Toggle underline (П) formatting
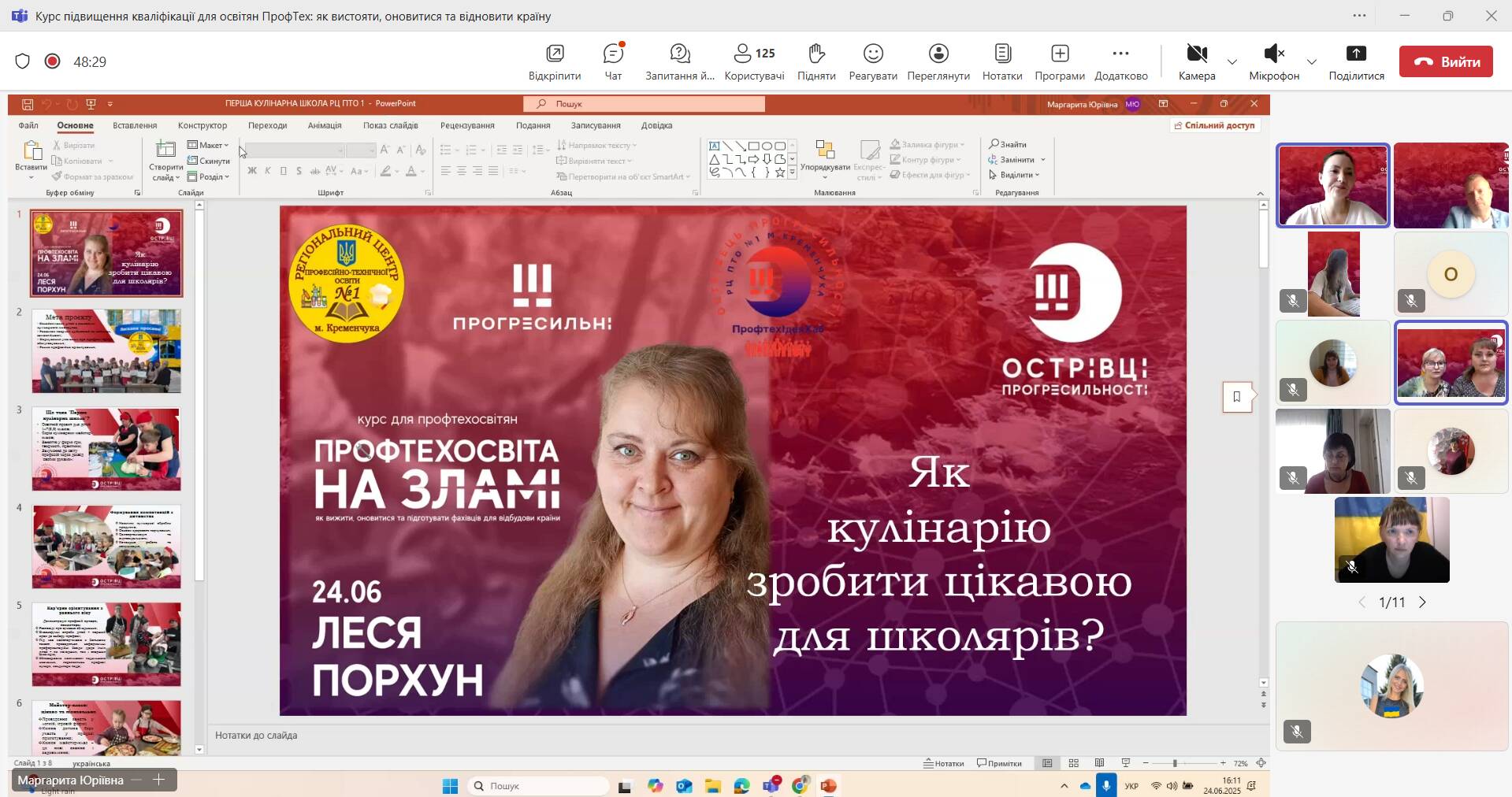The width and height of the screenshot is (1512, 797). pyautogui.click(x=284, y=171)
